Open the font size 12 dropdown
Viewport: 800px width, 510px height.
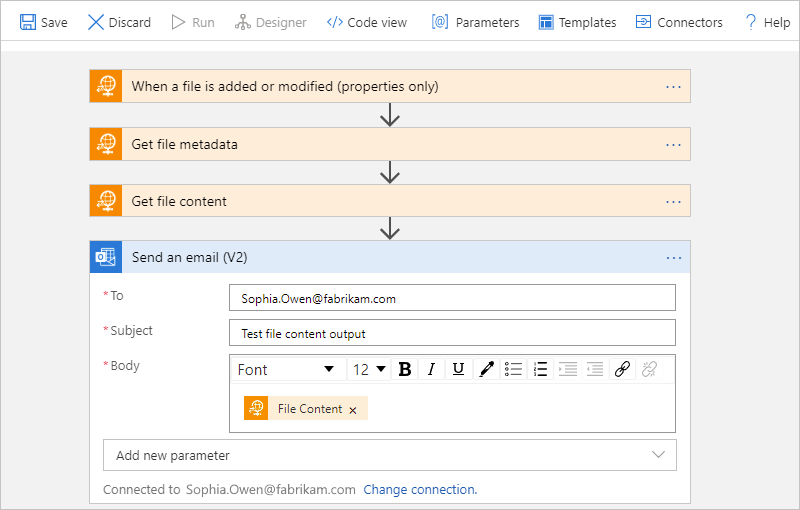click(x=368, y=369)
